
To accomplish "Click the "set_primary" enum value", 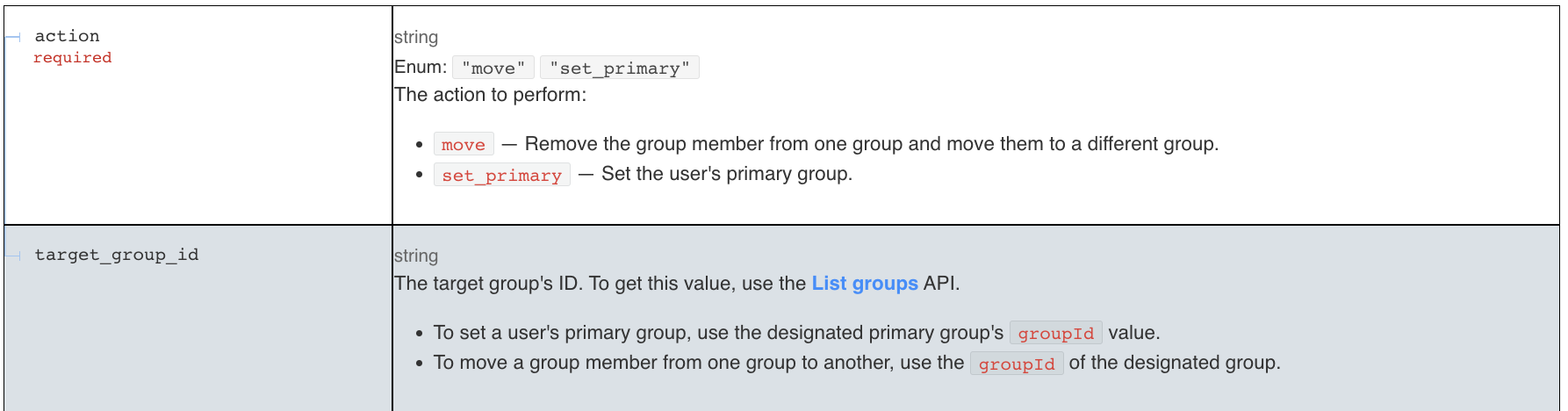I will (x=619, y=68).
